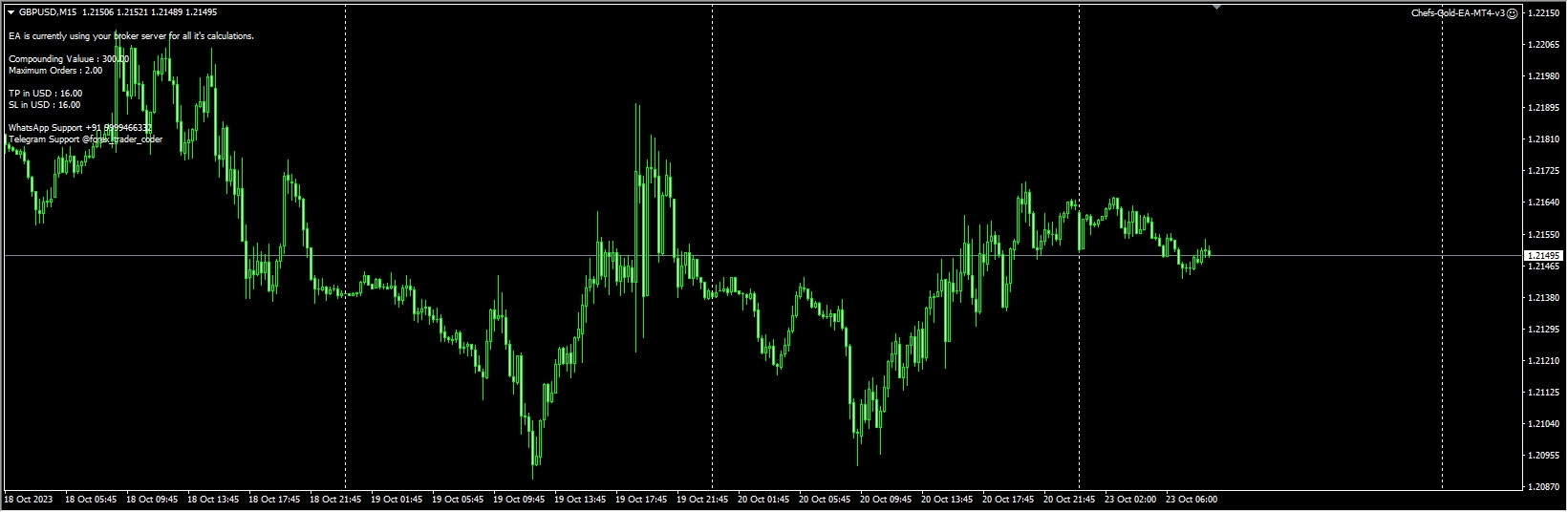Click the '20 Oct 17:45' time axis label
1568x512 pixels.
pos(1009,499)
